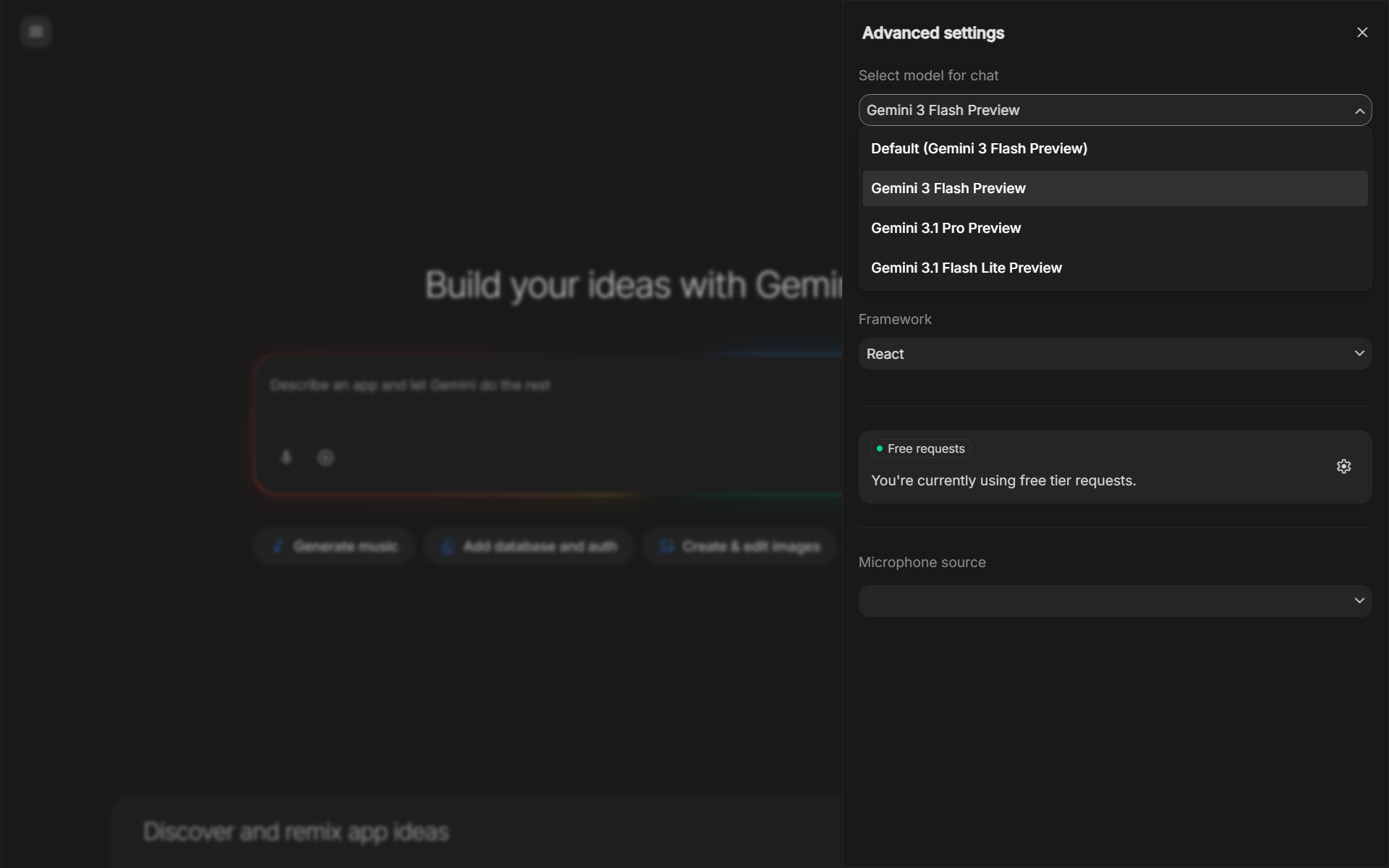This screenshot has height=868, width=1389.
Task: Click the Create & edit images chip
Action: pyautogui.click(x=739, y=546)
